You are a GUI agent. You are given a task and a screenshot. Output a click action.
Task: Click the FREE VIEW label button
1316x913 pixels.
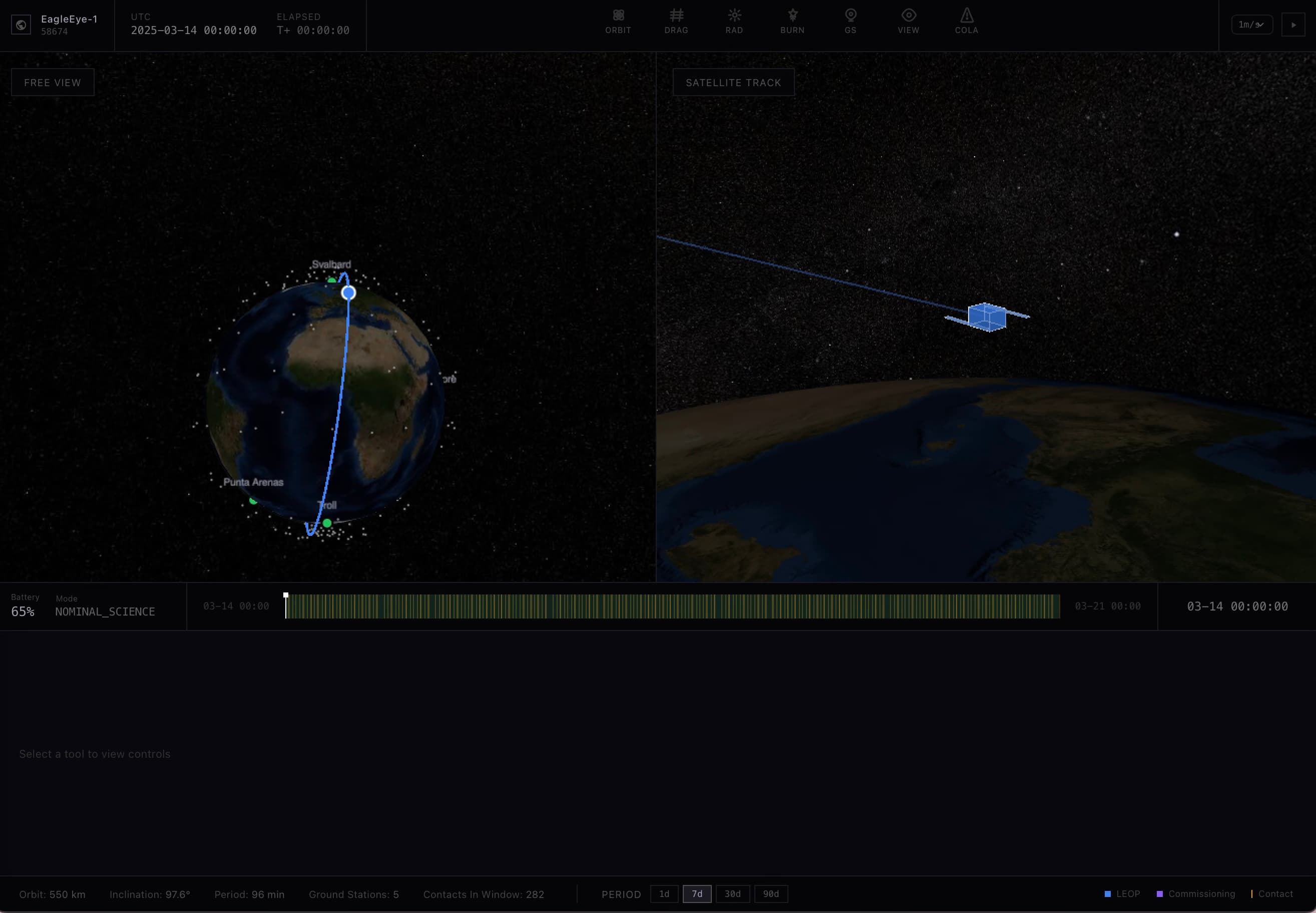point(53,82)
